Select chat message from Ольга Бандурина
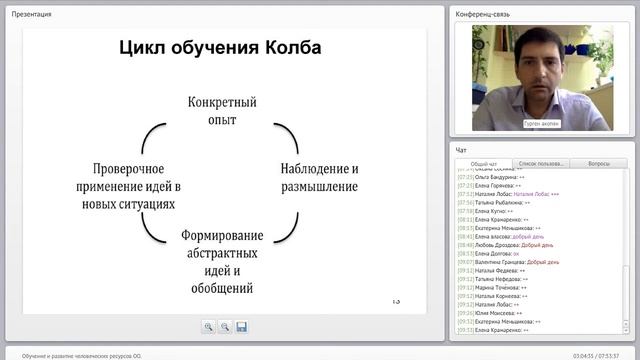The image size is (640, 360). (x=491, y=177)
